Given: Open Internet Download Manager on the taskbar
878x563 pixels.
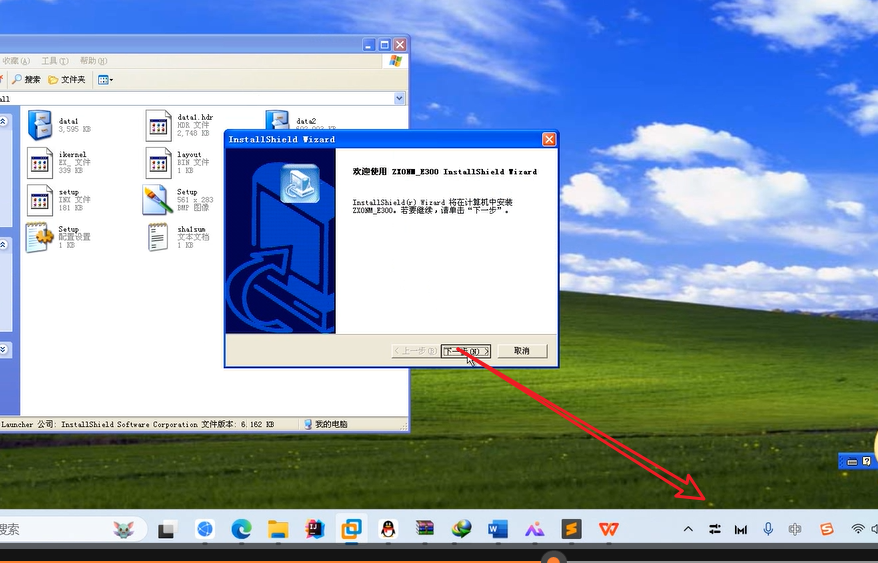Looking at the screenshot, I should coord(461,529).
